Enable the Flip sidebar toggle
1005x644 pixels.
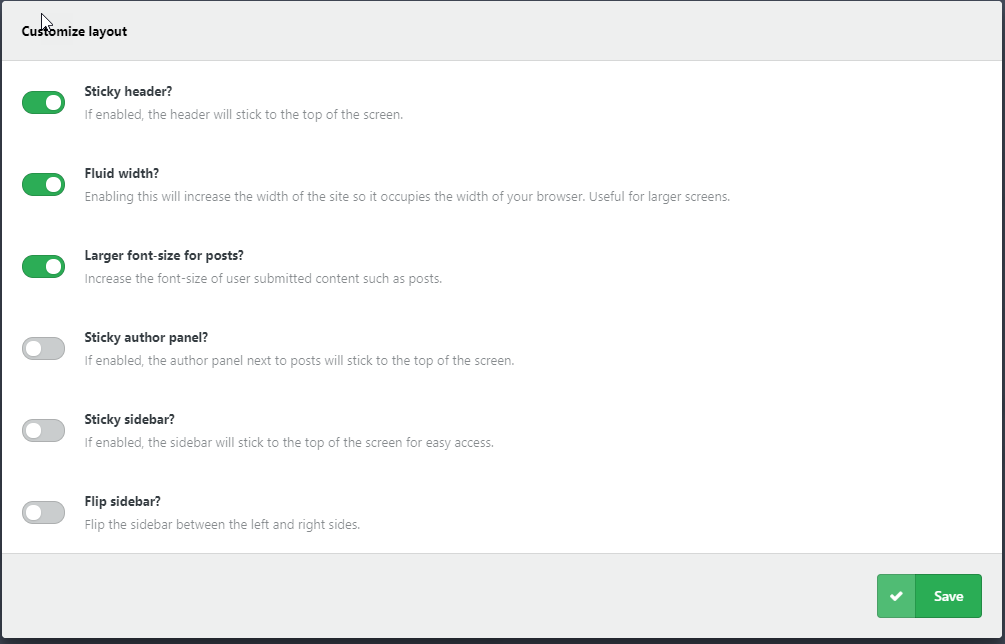(x=43, y=512)
